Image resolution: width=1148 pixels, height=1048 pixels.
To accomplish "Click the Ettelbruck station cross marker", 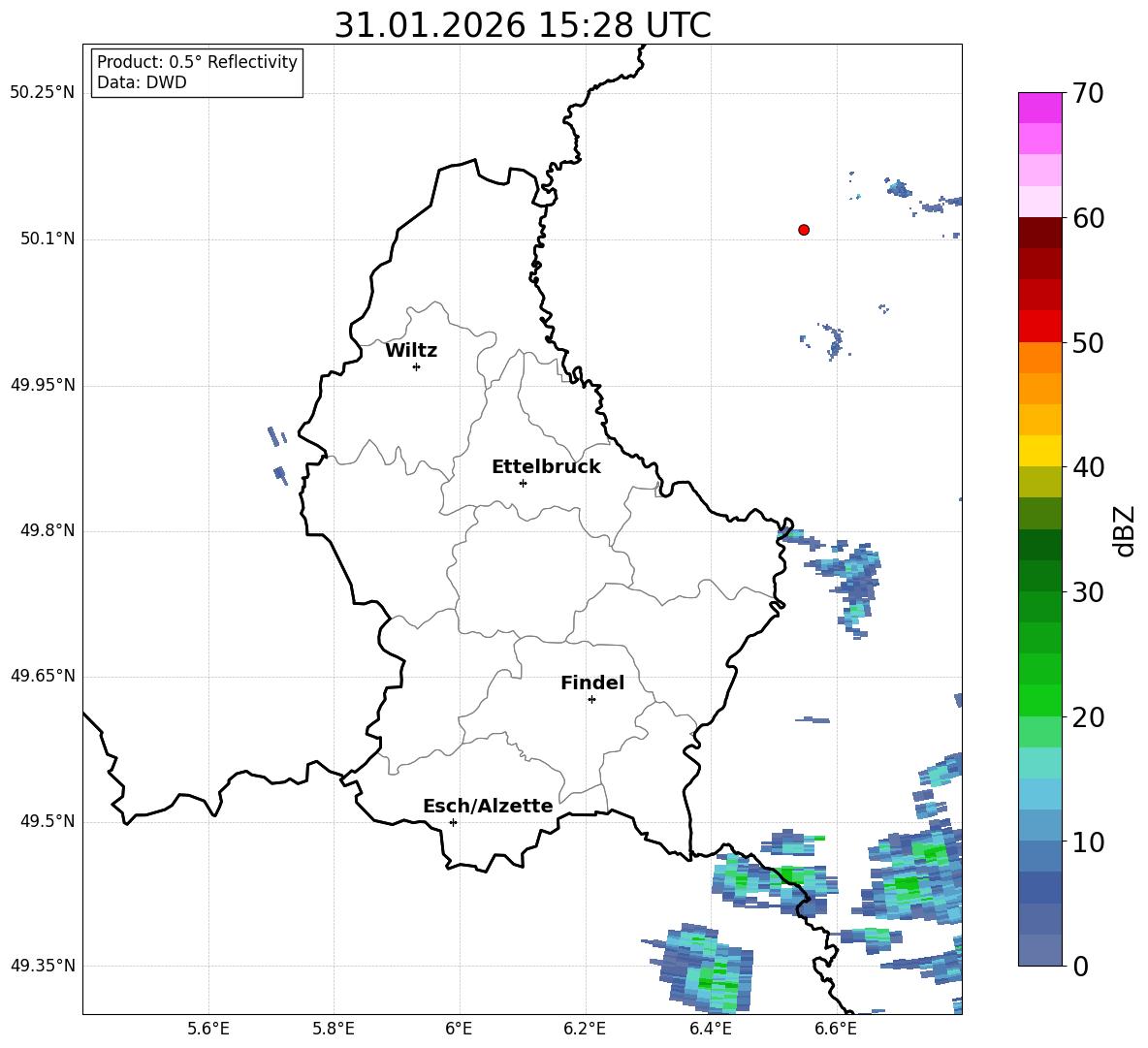I will [x=523, y=483].
